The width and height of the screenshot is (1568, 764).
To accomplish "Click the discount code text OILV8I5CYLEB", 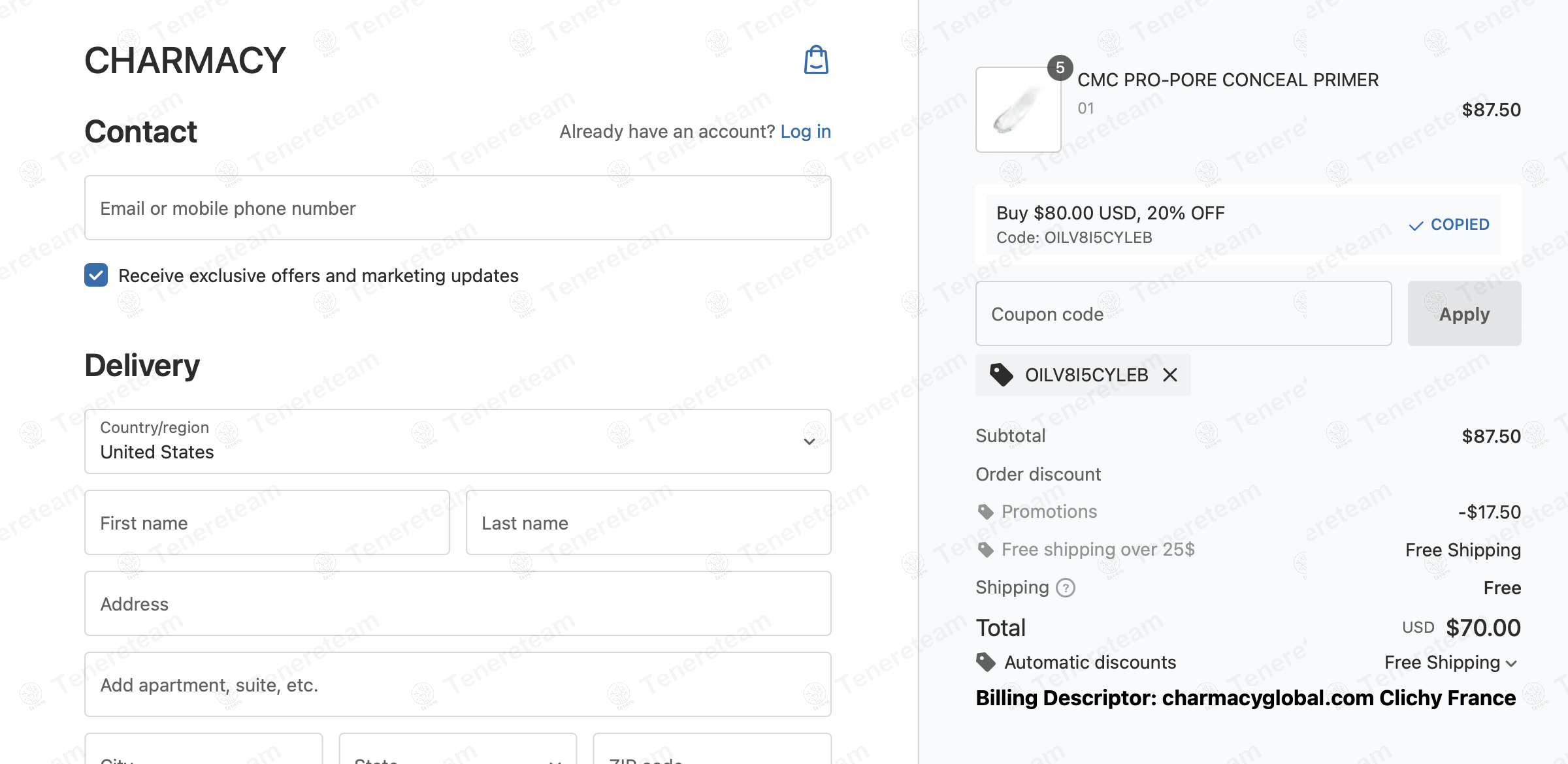I will pyautogui.click(x=1098, y=238).
